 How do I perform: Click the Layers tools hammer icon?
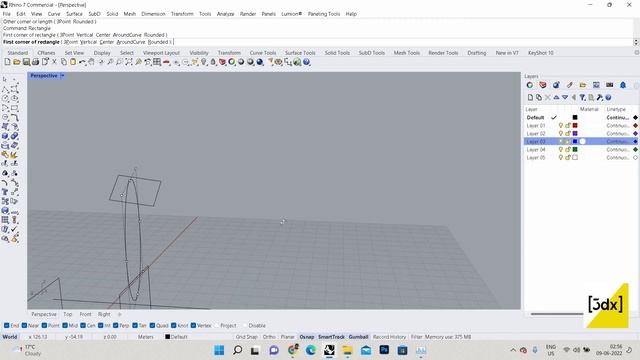(600, 98)
